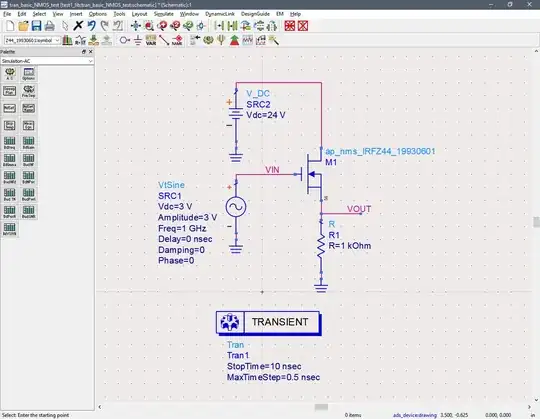This screenshot has height=419, width=540.
Task: Click the Save design icon
Action: [36, 26]
